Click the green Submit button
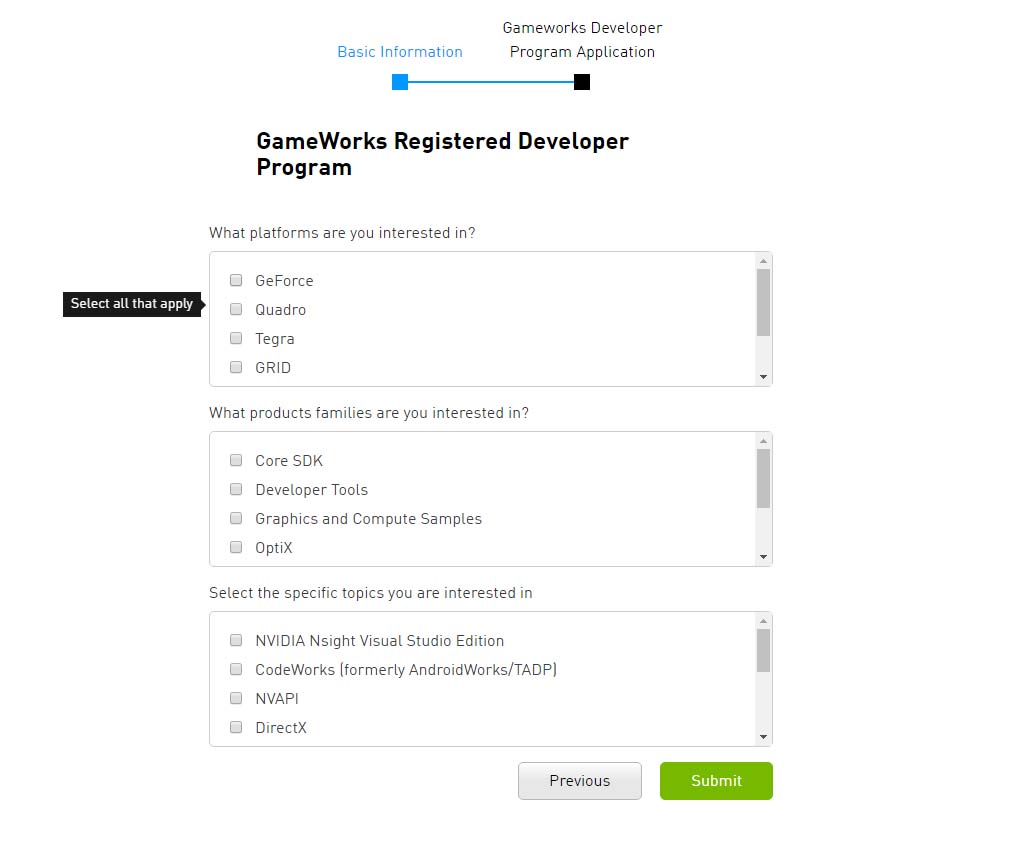Viewport: 1012px width, 868px height. 716,781
